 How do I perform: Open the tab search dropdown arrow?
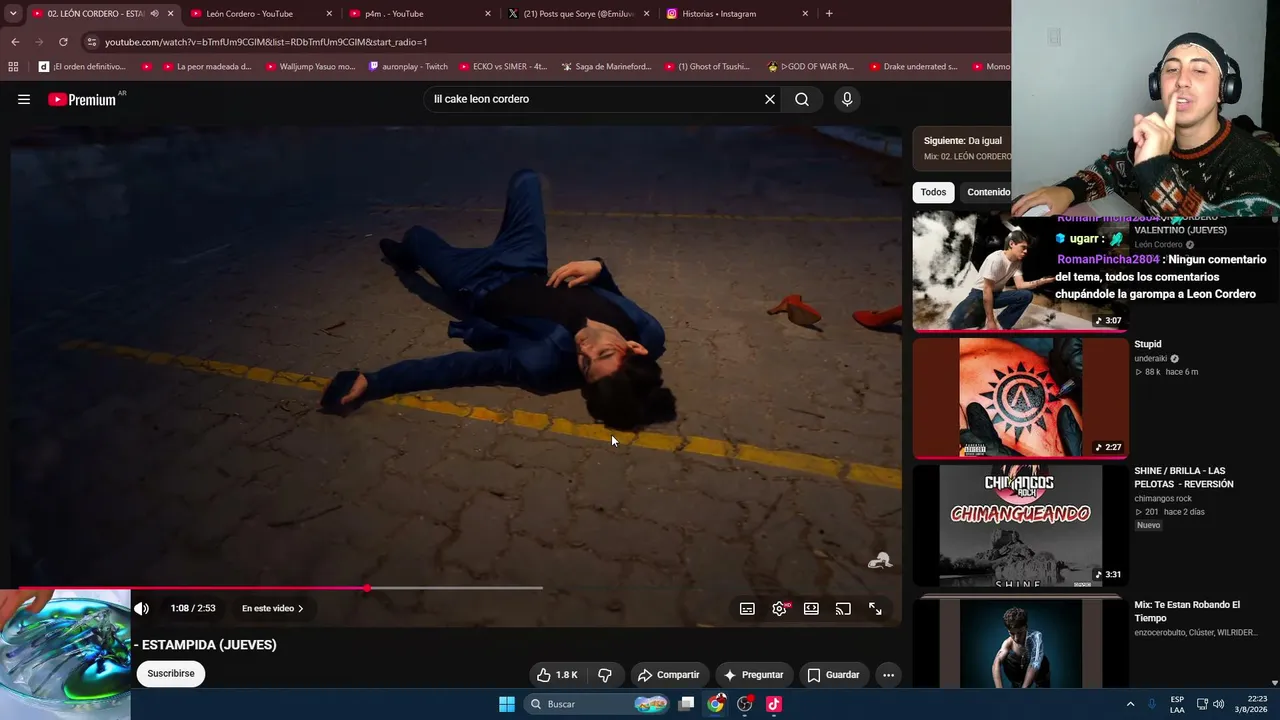(13, 14)
